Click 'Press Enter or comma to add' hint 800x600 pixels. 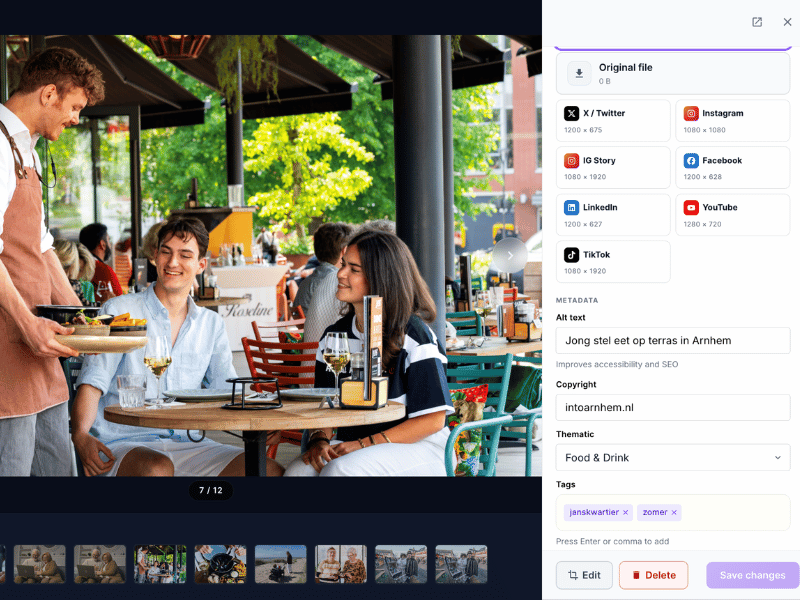pyautogui.click(x=612, y=541)
